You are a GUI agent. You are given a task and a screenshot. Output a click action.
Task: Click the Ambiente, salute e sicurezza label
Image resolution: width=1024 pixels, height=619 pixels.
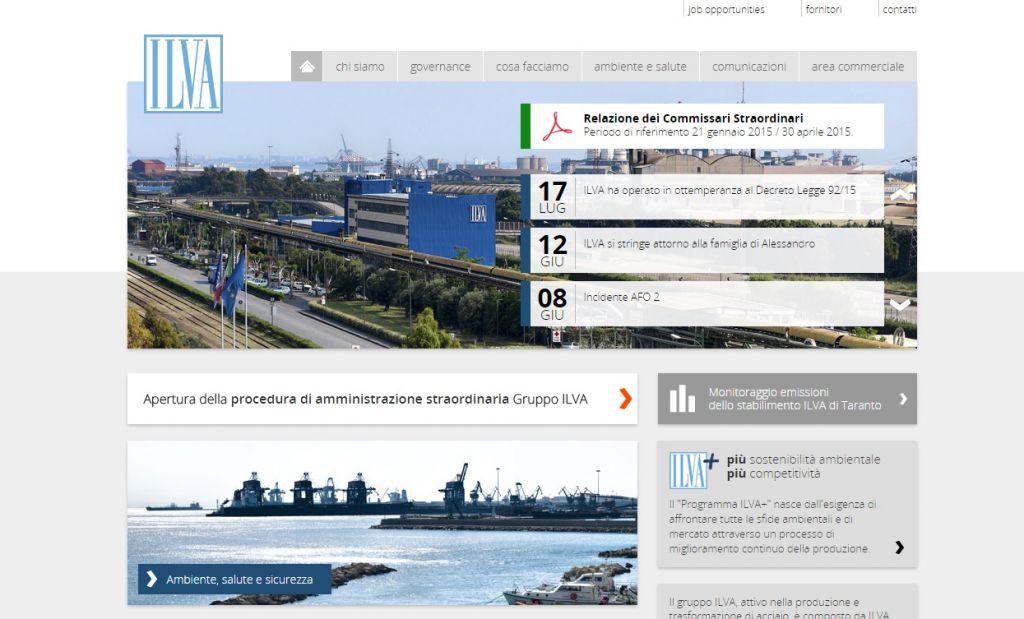click(x=239, y=579)
